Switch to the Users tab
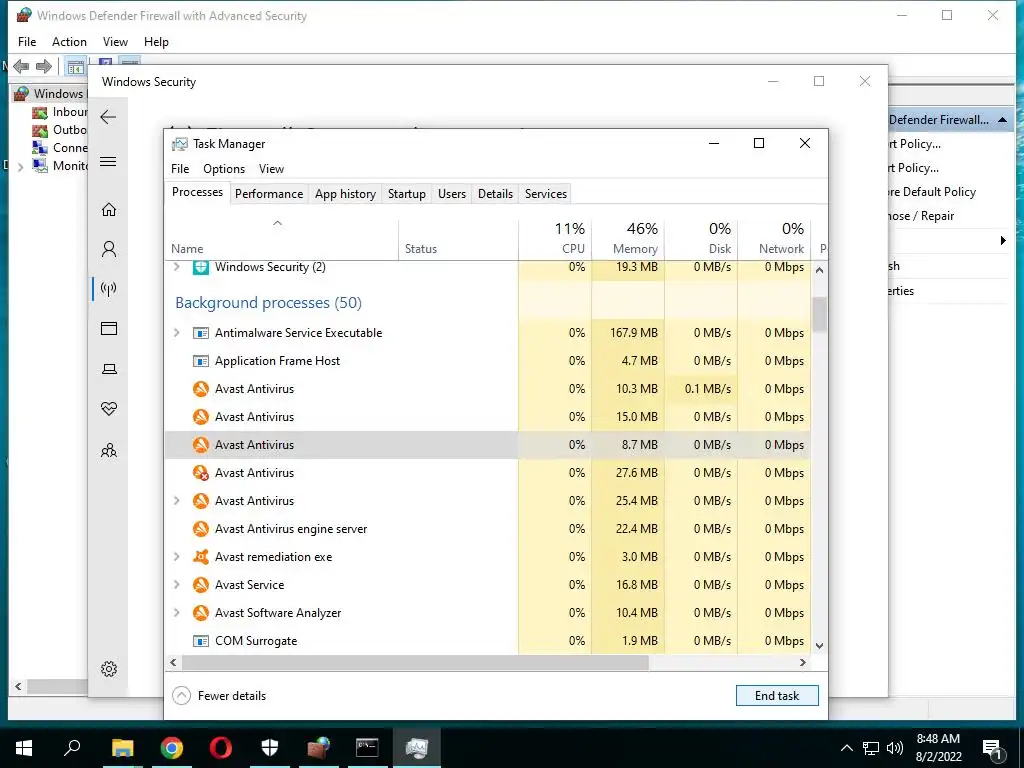 coord(452,193)
